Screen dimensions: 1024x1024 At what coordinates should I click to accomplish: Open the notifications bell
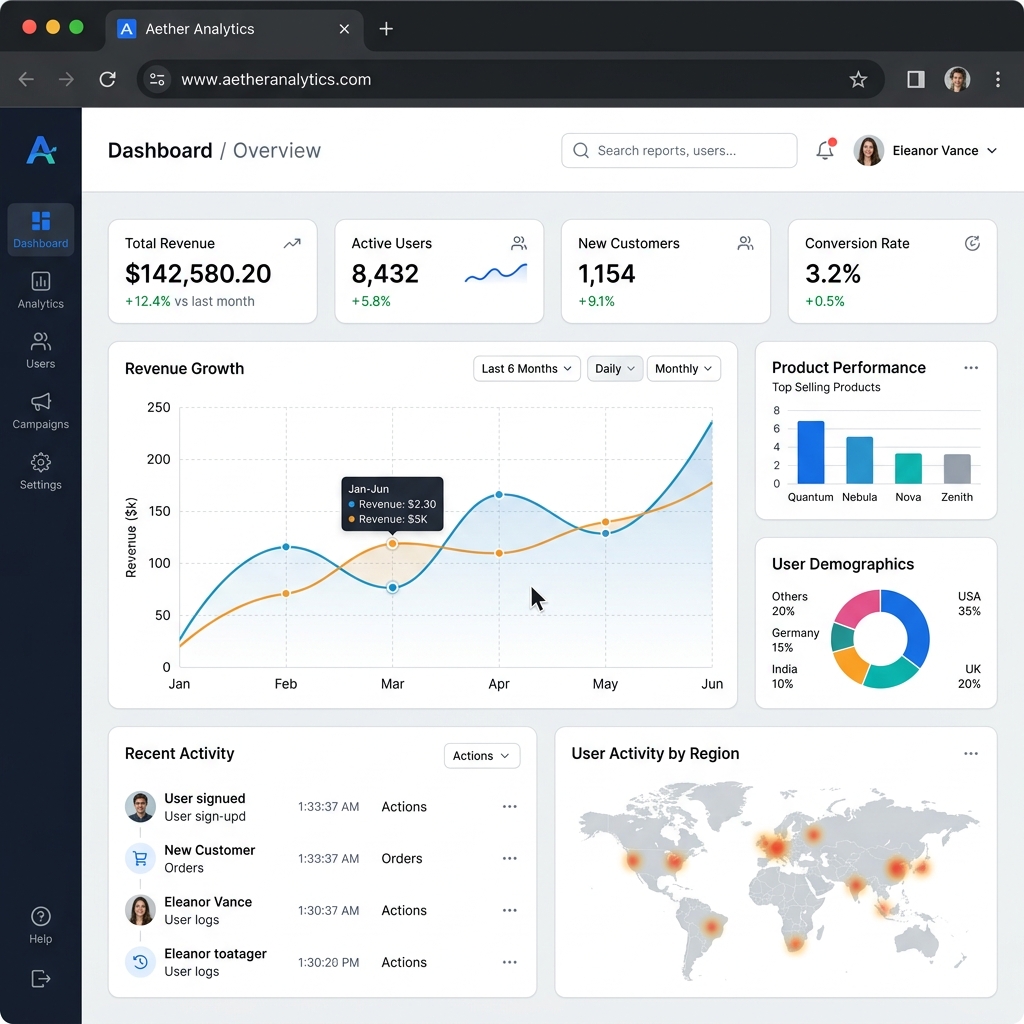825,150
